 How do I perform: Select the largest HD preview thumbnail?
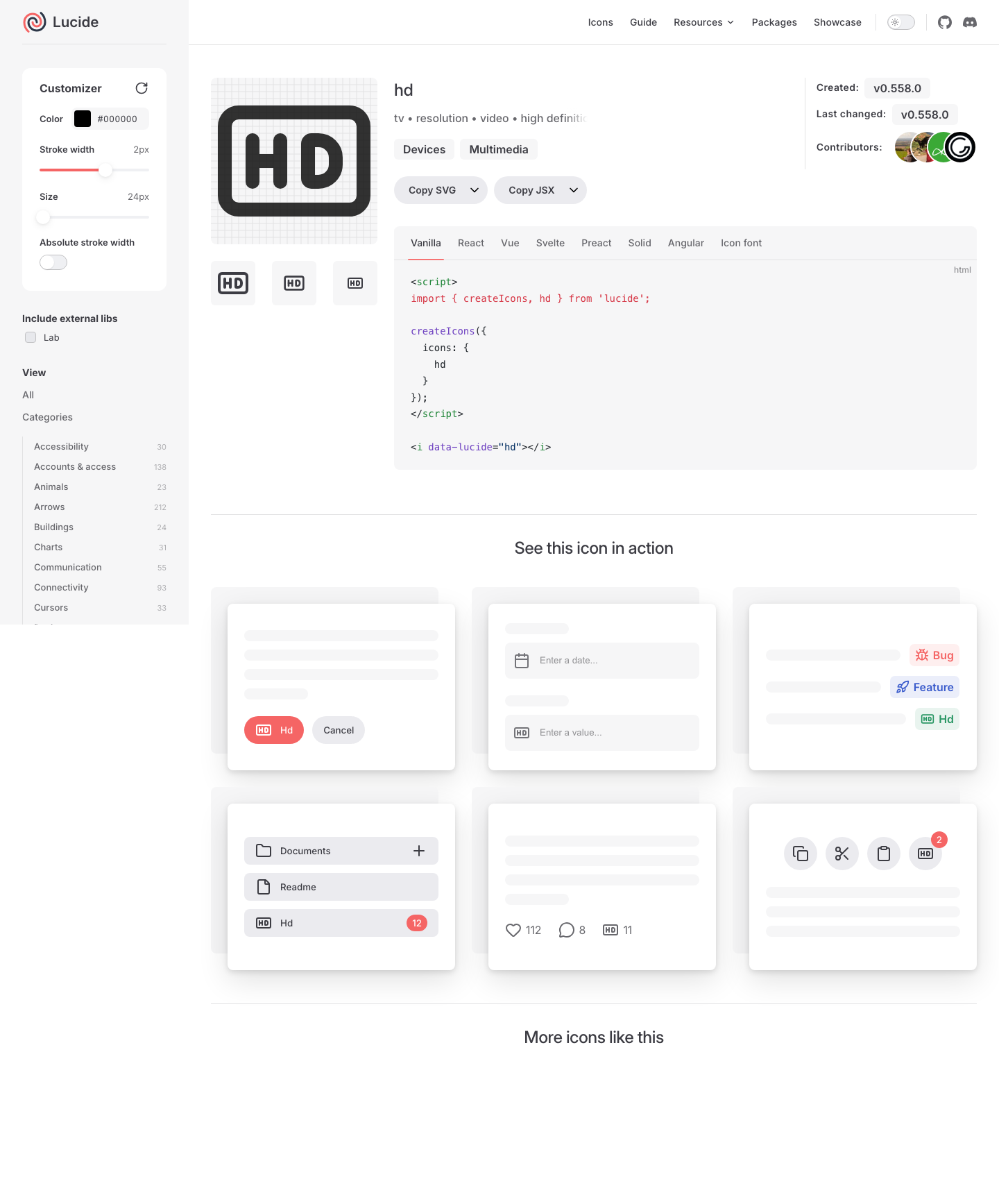(x=233, y=283)
